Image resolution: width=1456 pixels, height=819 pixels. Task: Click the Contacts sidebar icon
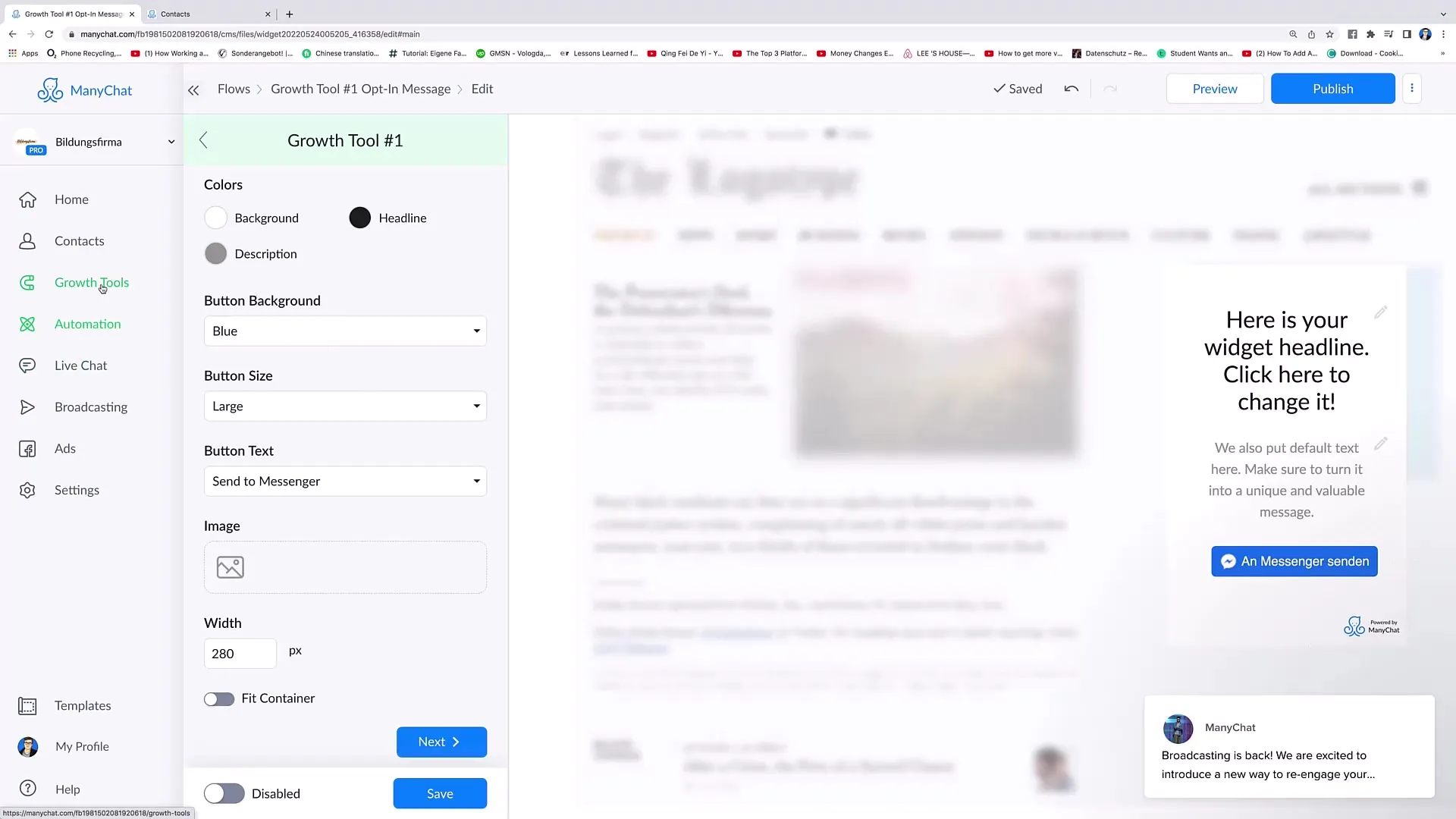27,241
